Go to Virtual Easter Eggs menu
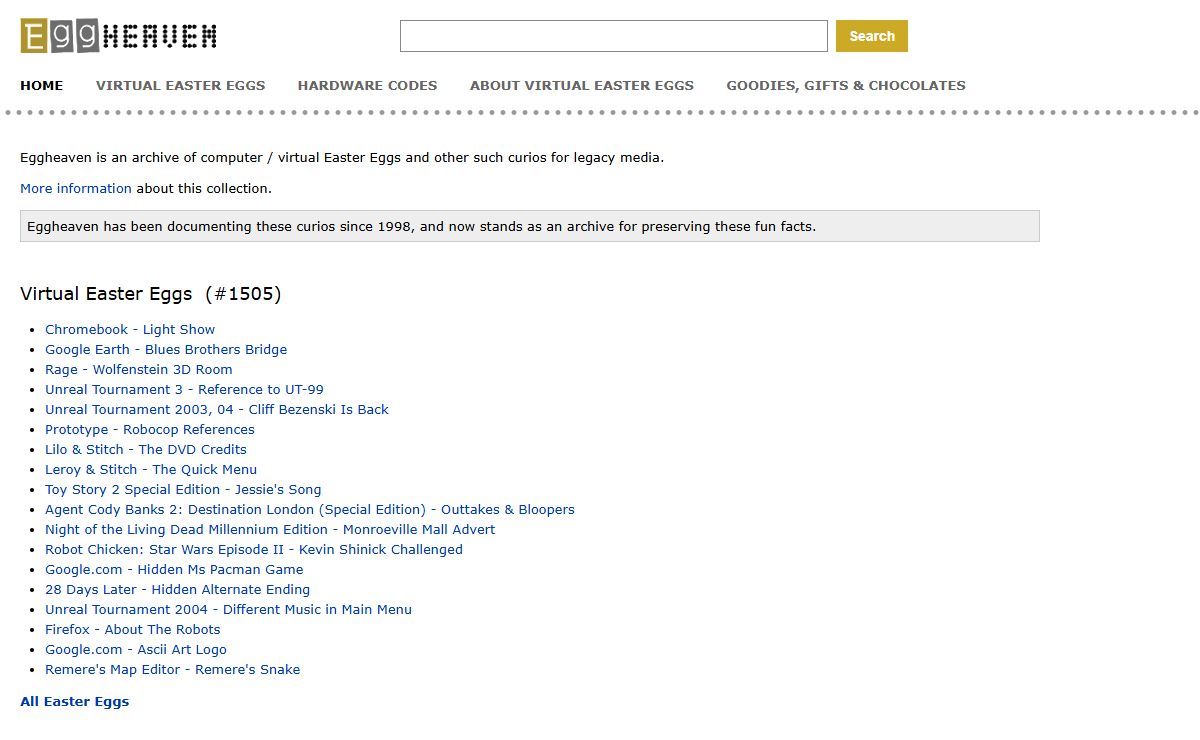Screen dimensions: 1200x740 click(181, 86)
